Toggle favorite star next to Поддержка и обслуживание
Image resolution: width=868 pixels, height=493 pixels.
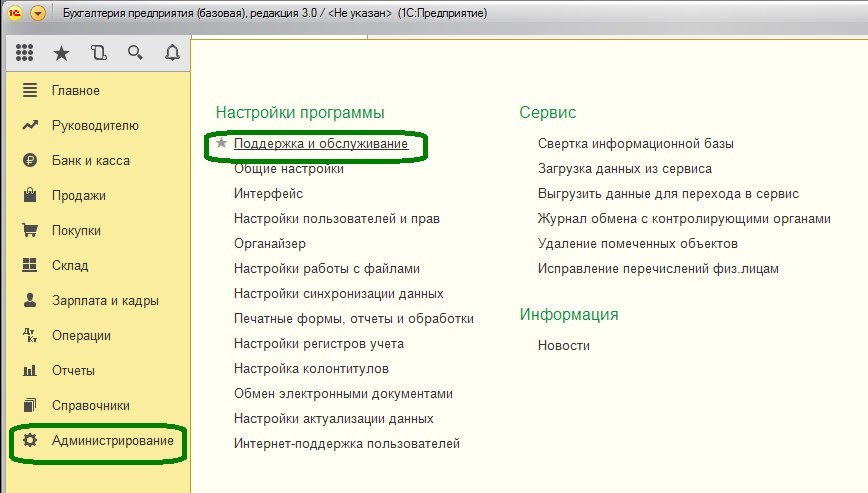(x=221, y=143)
